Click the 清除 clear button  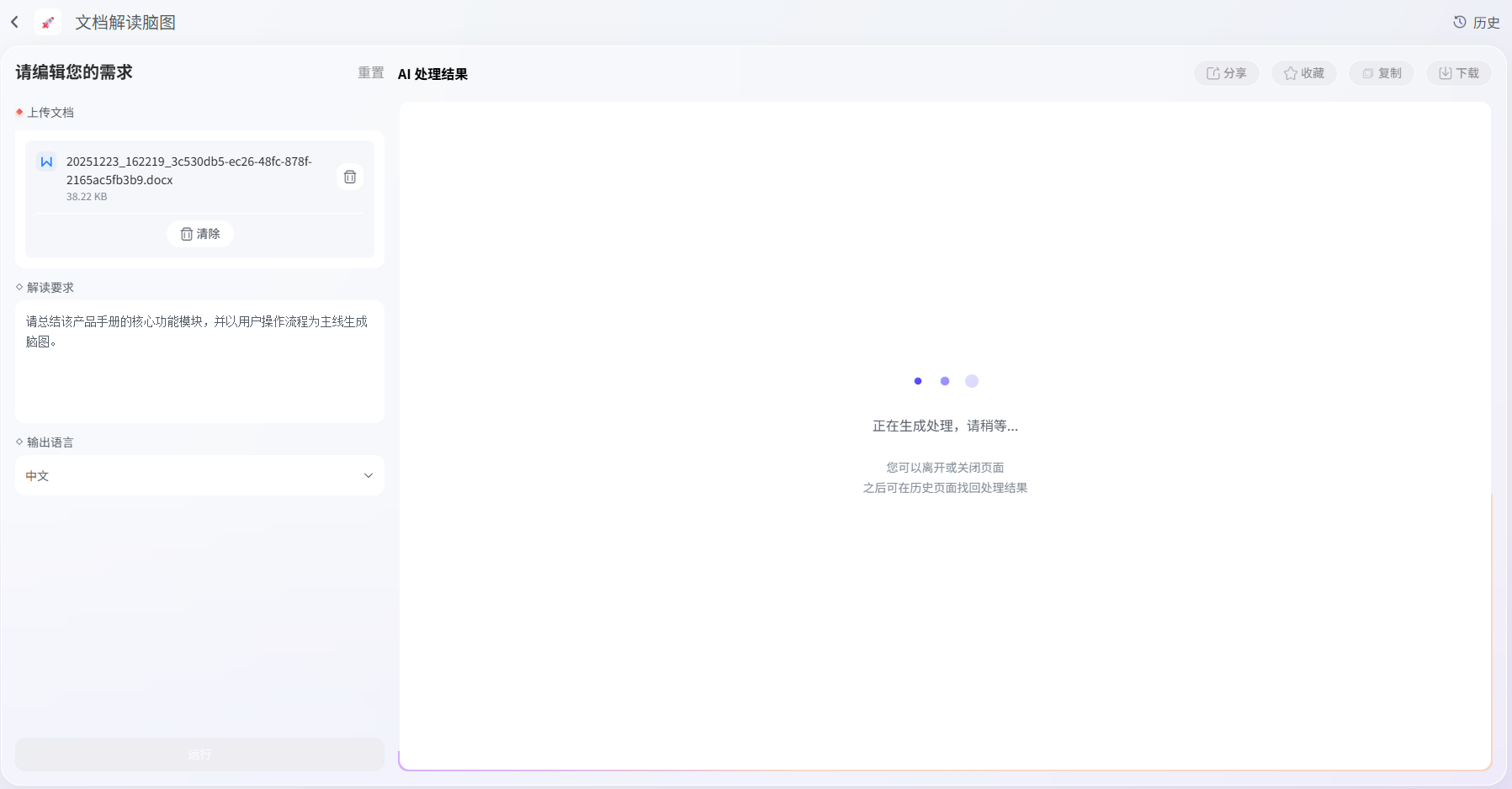point(200,234)
